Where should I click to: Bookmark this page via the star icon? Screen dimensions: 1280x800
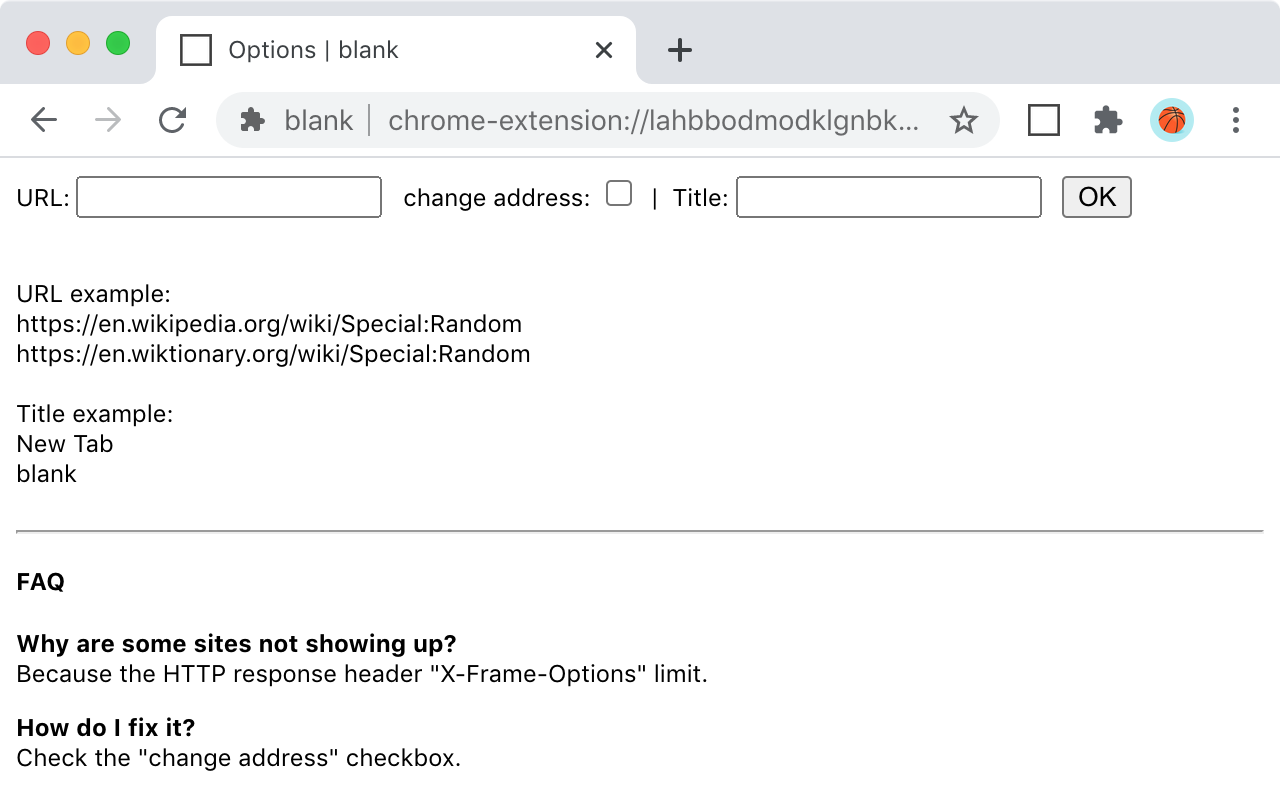[x=964, y=120]
